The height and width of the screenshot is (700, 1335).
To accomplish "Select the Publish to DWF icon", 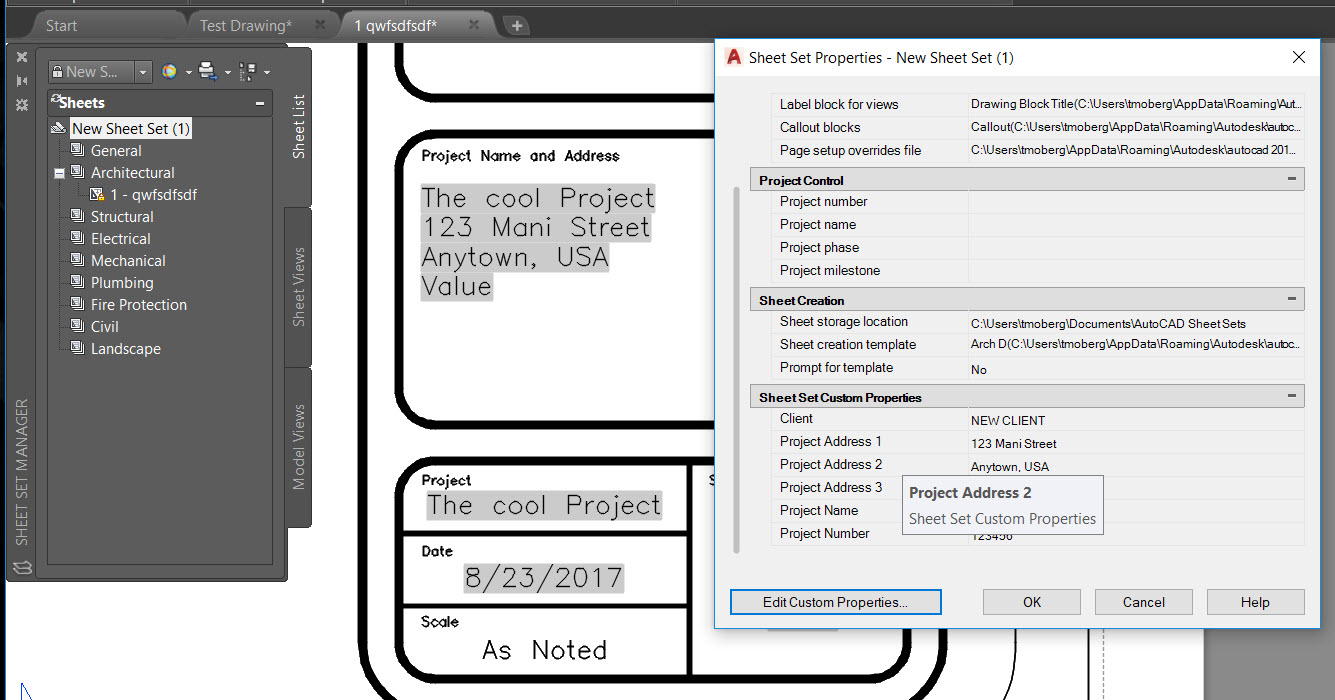I will click(x=207, y=71).
